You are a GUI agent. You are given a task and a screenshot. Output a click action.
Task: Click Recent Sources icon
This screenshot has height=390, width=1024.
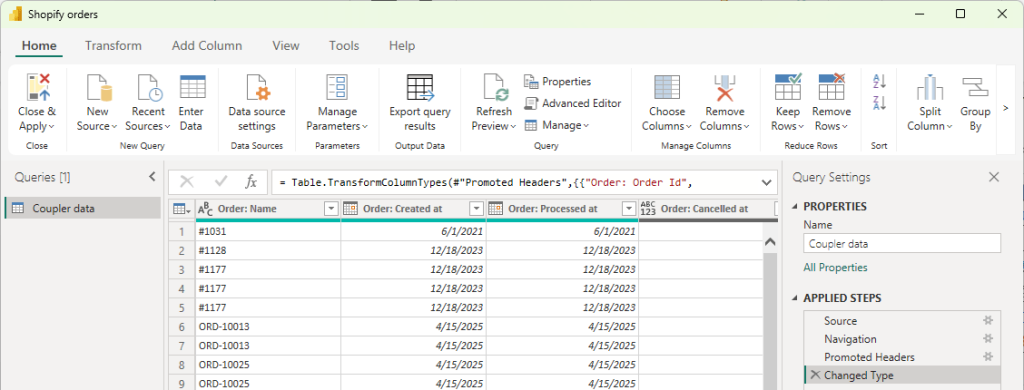tap(150, 88)
